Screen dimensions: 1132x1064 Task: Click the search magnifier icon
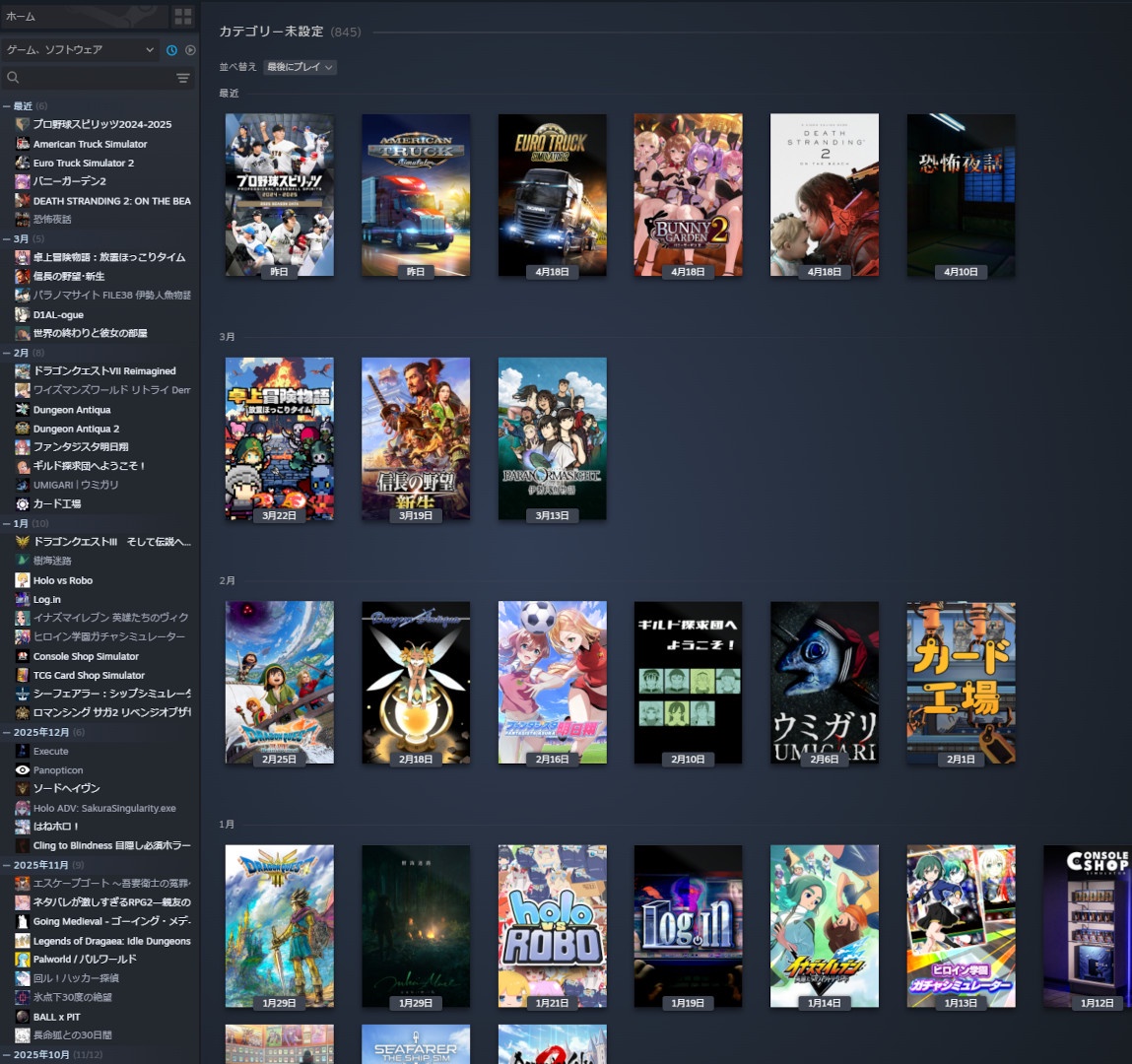[x=13, y=78]
